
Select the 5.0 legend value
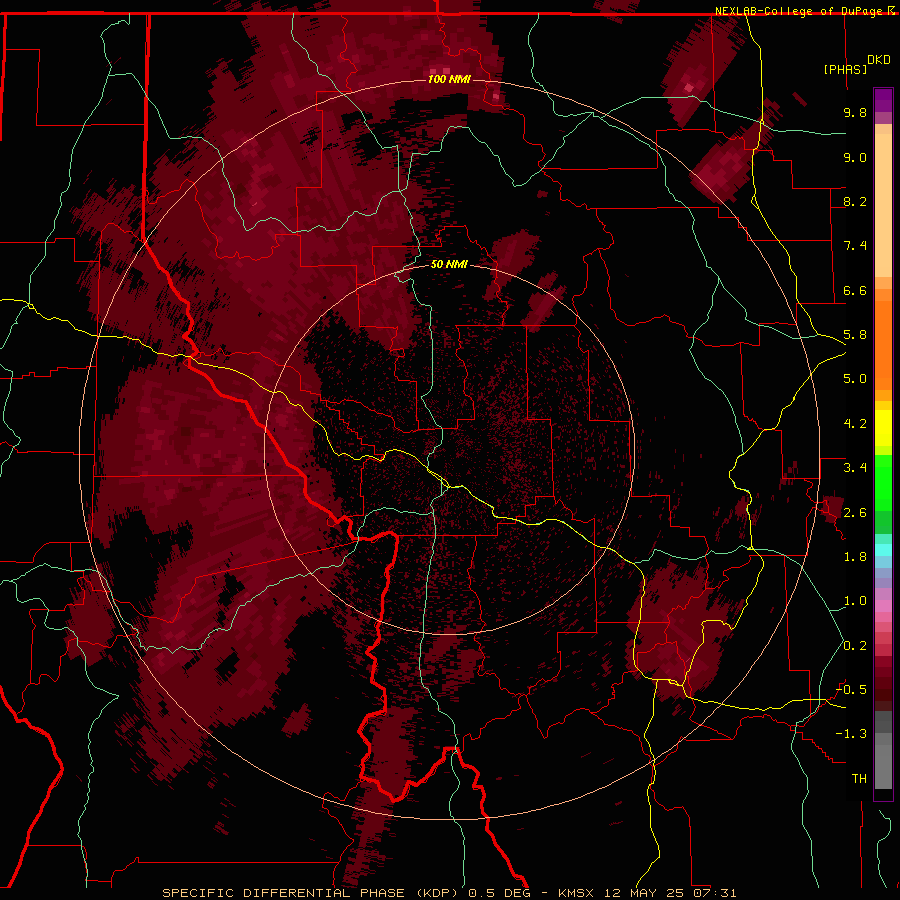click(855, 379)
